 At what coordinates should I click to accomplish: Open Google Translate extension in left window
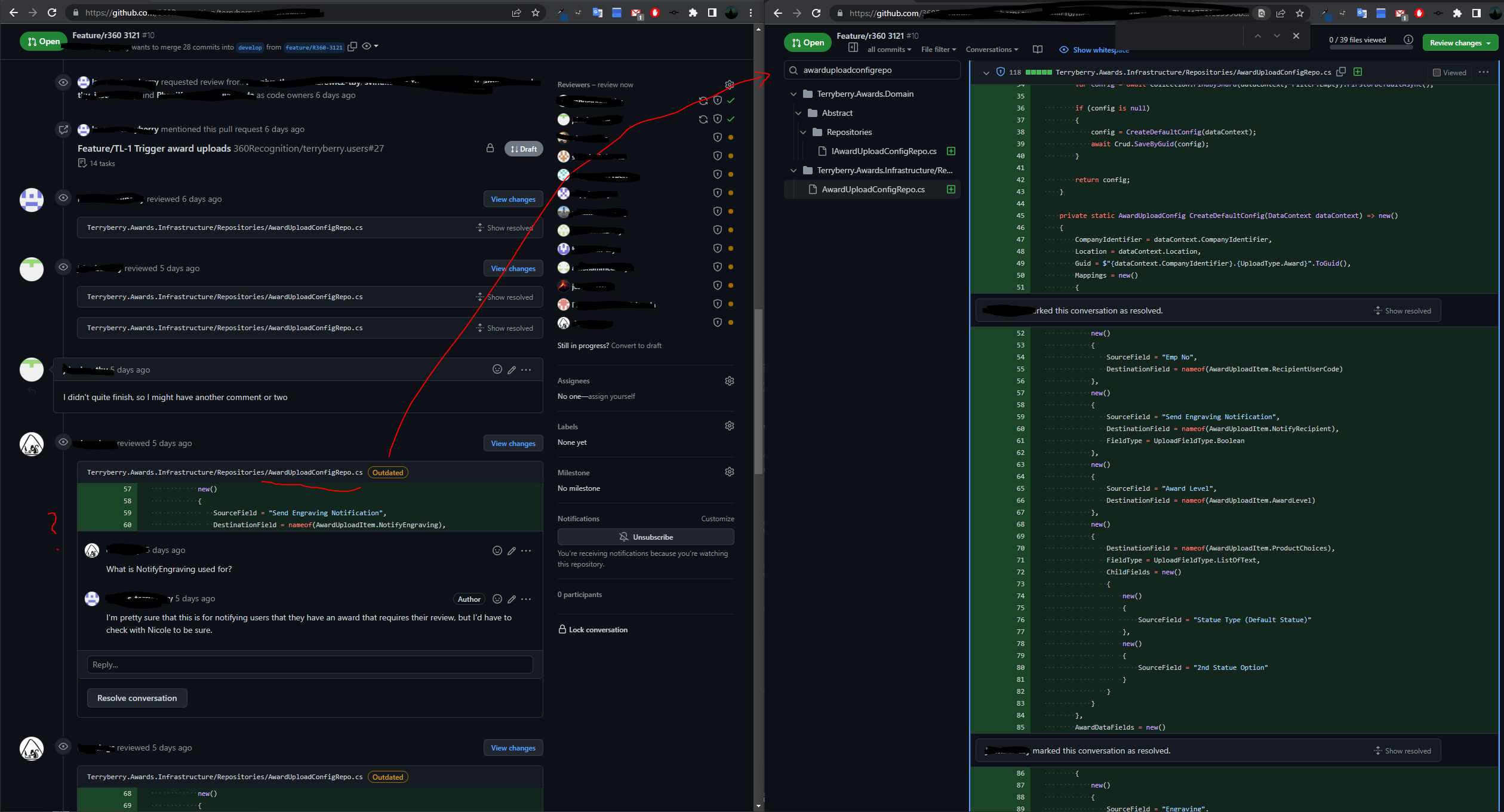tap(598, 13)
